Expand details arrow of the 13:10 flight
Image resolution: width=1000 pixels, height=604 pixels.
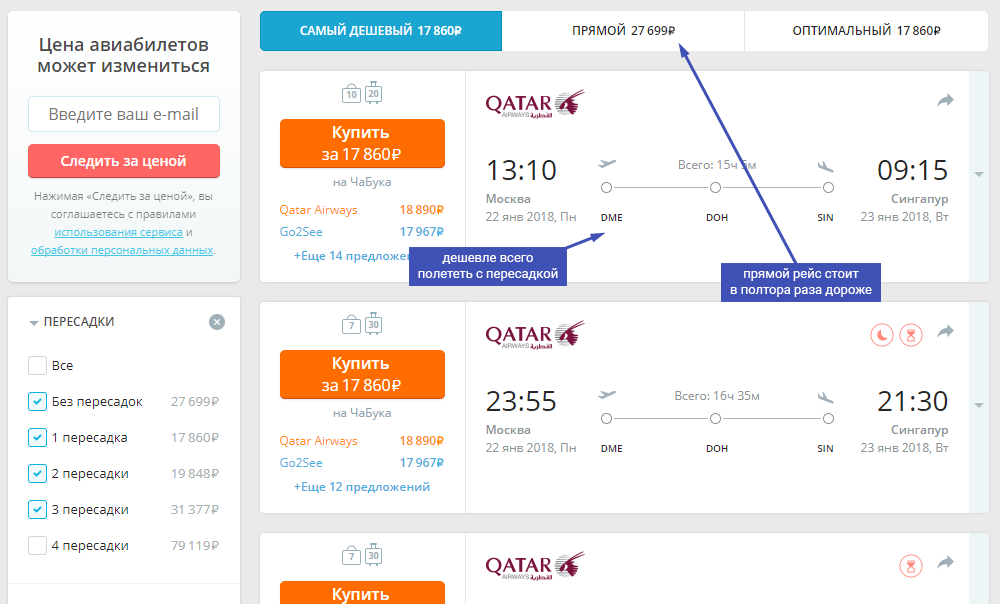[x=978, y=174]
